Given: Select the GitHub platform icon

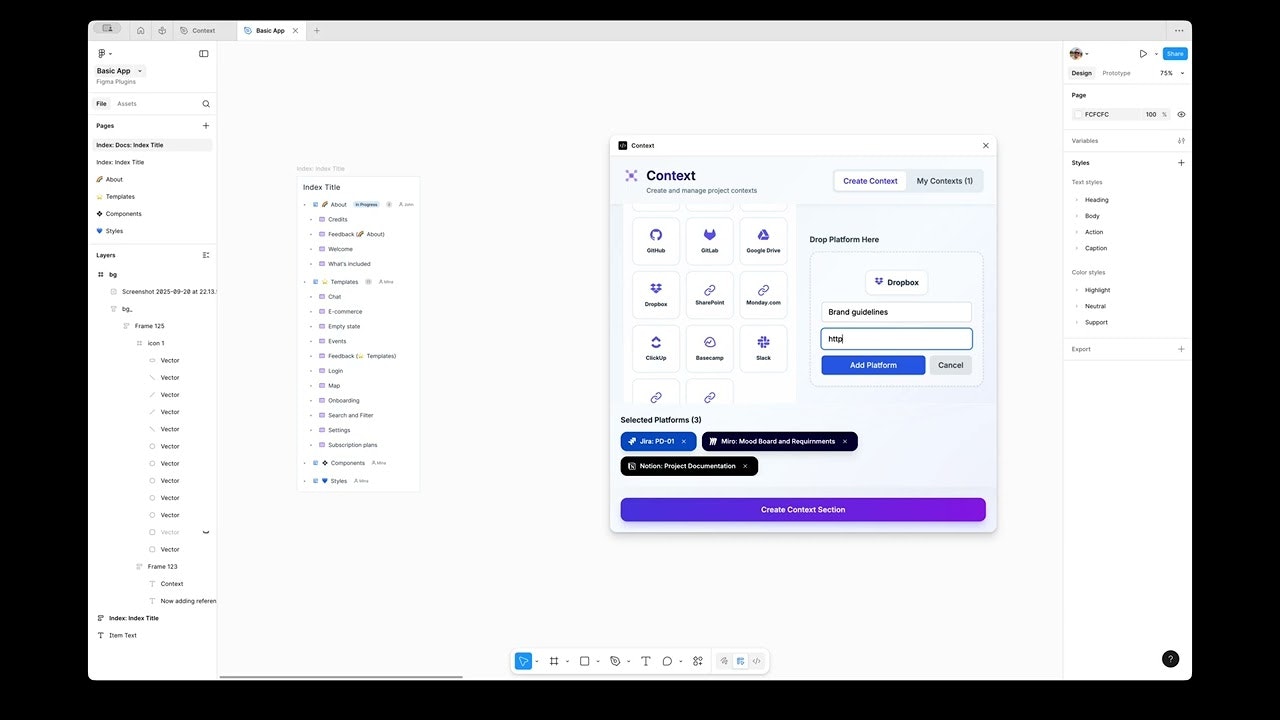Looking at the screenshot, I should tap(656, 240).
